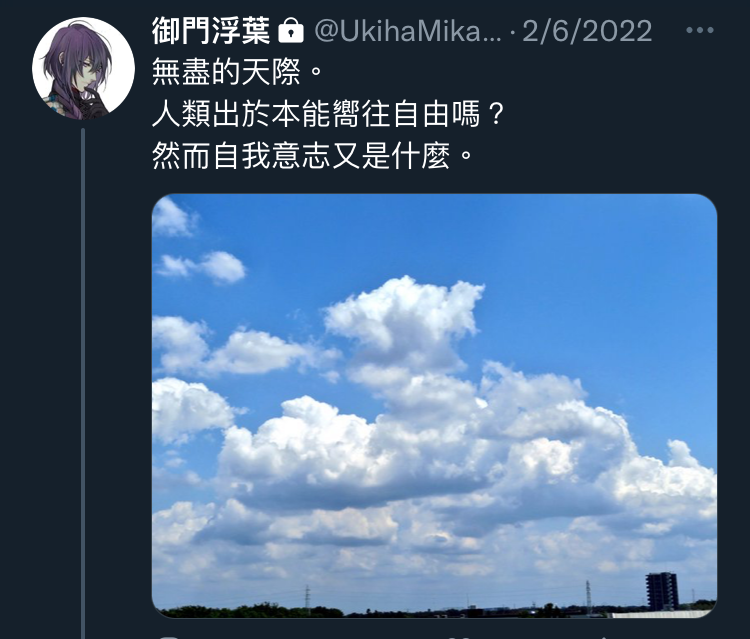Click the purple-haired profile avatar
This screenshot has height=639, width=750.
click(83, 68)
